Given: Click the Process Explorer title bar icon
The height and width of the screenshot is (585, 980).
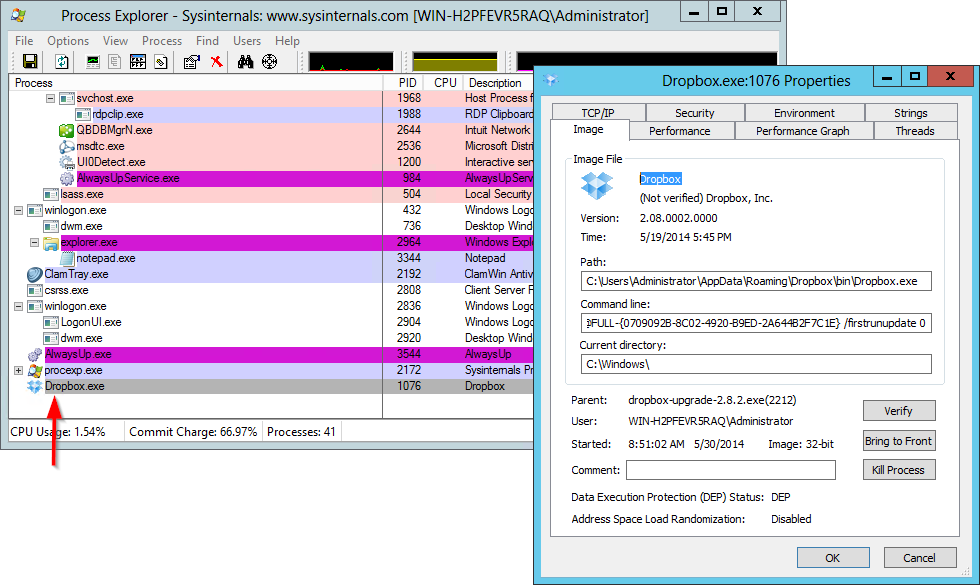Looking at the screenshot, I should click(x=19, y=15).
